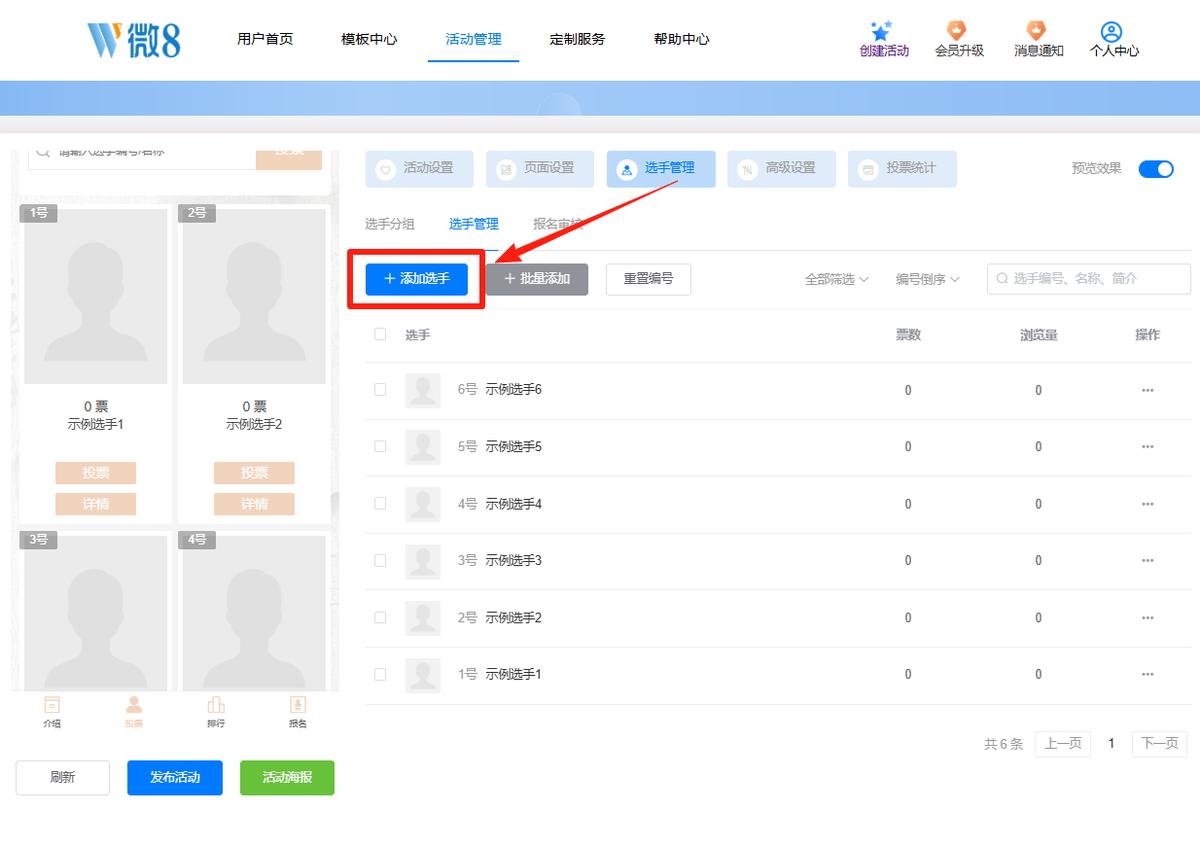
Task: Open the 模板中心 menu
Action: [369, 39]
